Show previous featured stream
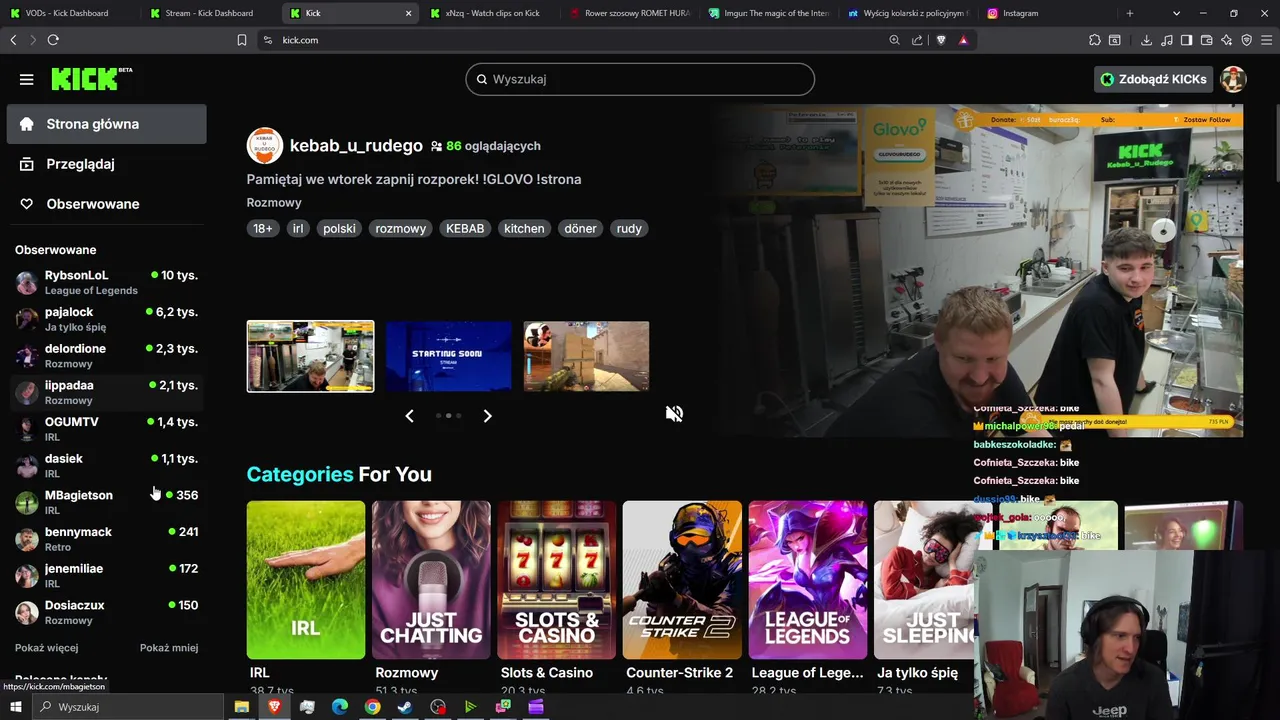 point(409,415)
